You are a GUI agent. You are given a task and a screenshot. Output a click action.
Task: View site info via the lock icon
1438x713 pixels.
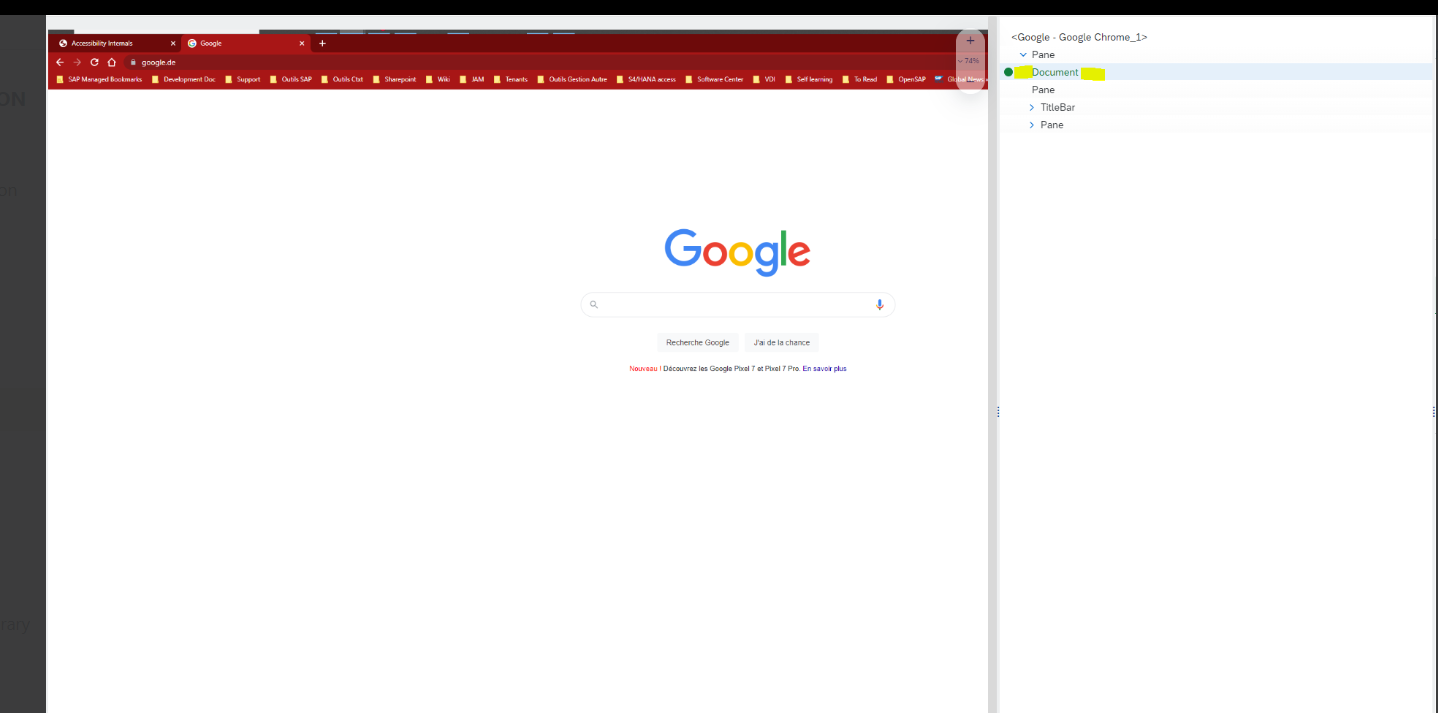(x=133, y=62)
